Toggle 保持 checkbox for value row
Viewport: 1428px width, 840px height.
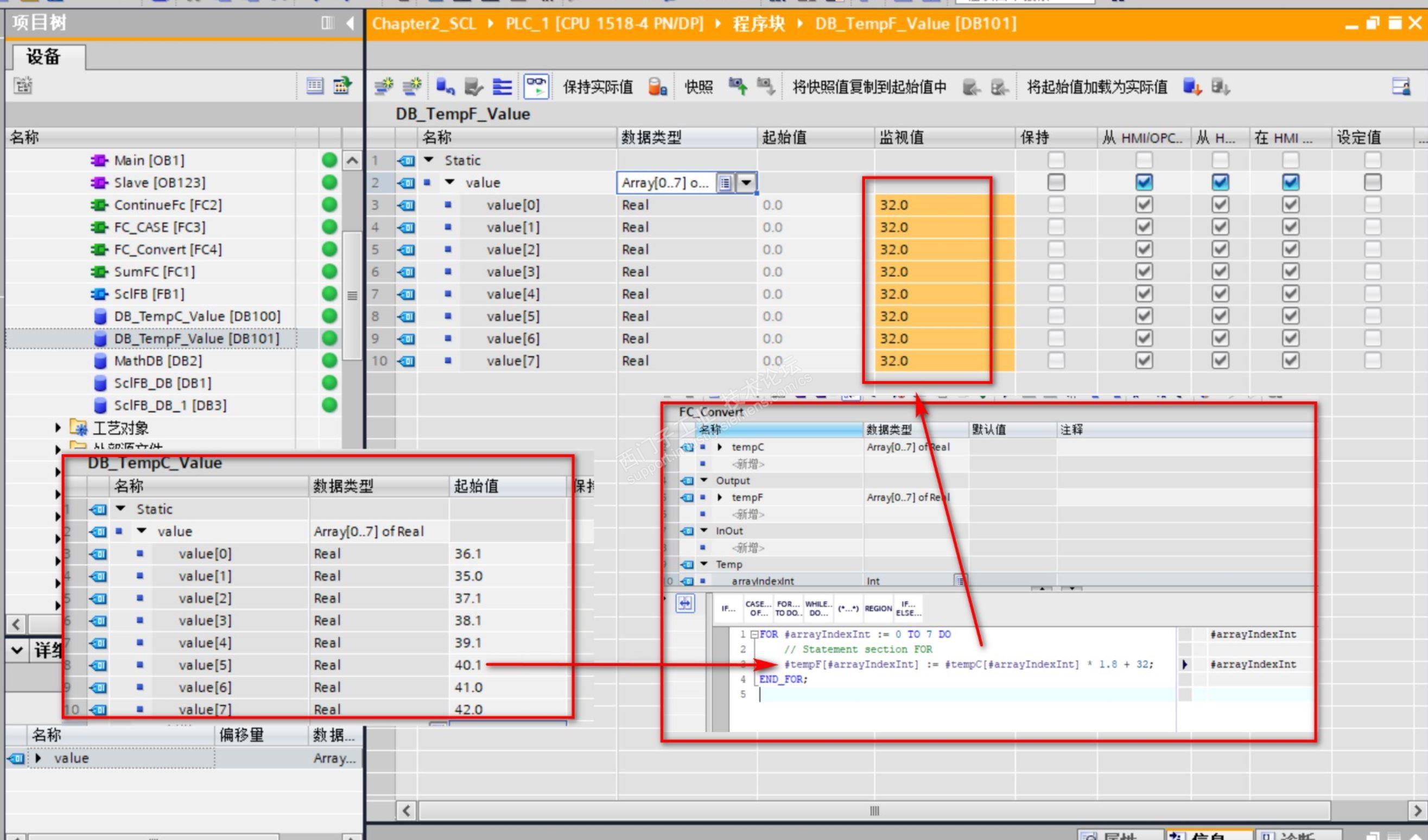click(1056, 182)
